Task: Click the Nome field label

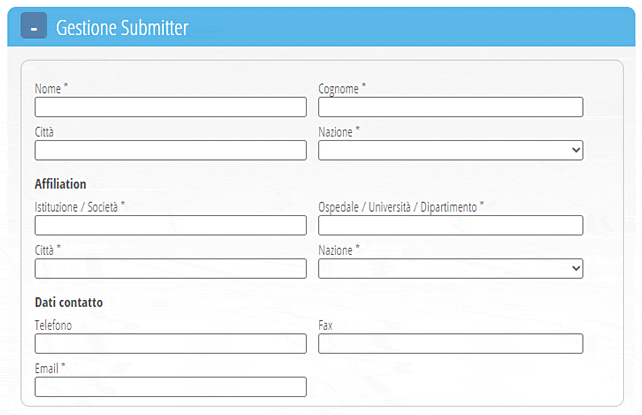Action: click(x=48, y=88)
